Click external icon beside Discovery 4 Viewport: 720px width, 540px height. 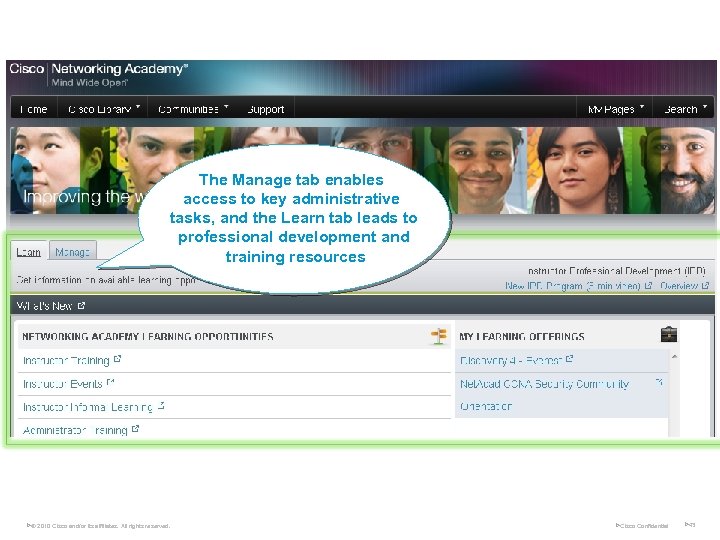coord(569,359)
